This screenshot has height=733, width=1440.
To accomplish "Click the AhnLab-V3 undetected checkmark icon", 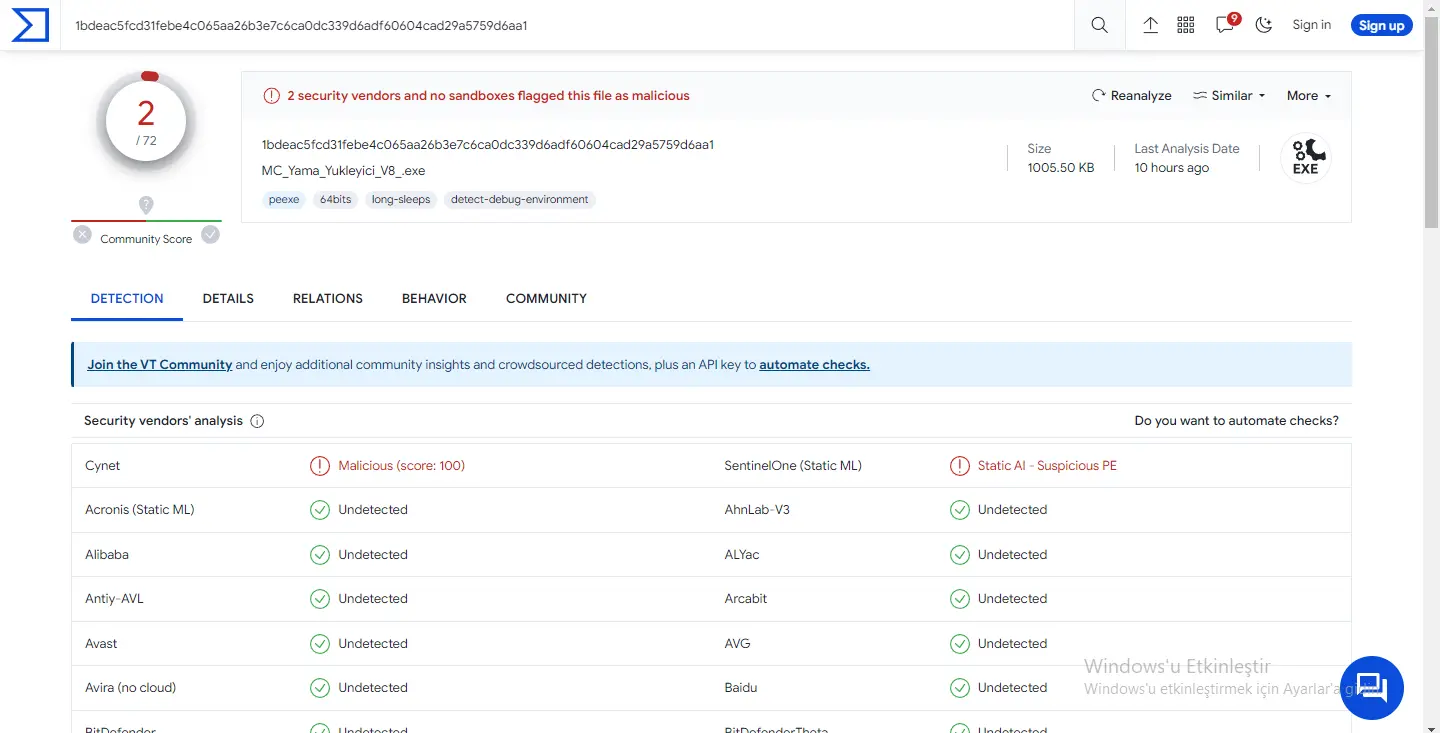I will tap(960, 510).
